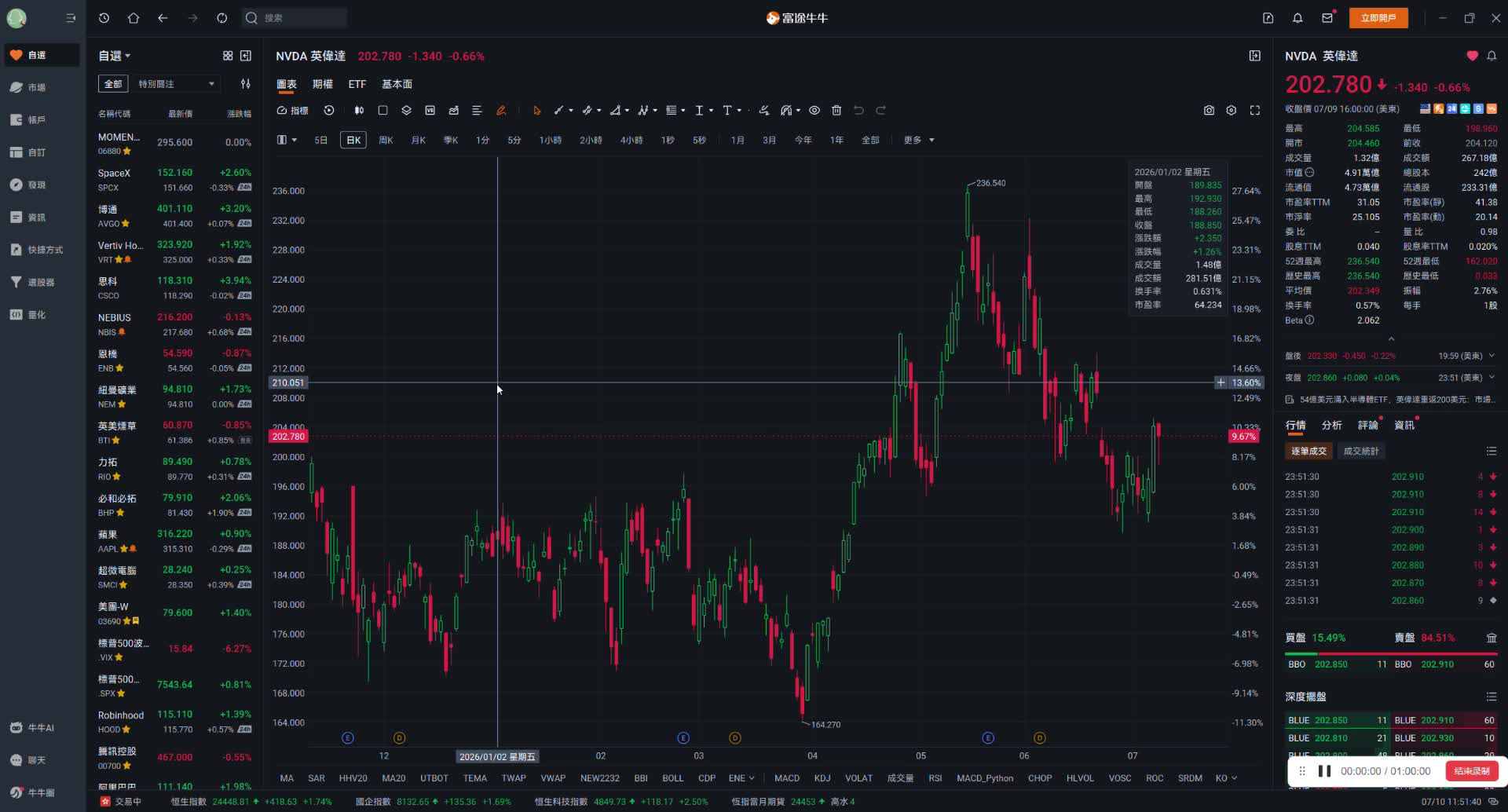Select the trend line drawing tool

coord(558,111)
